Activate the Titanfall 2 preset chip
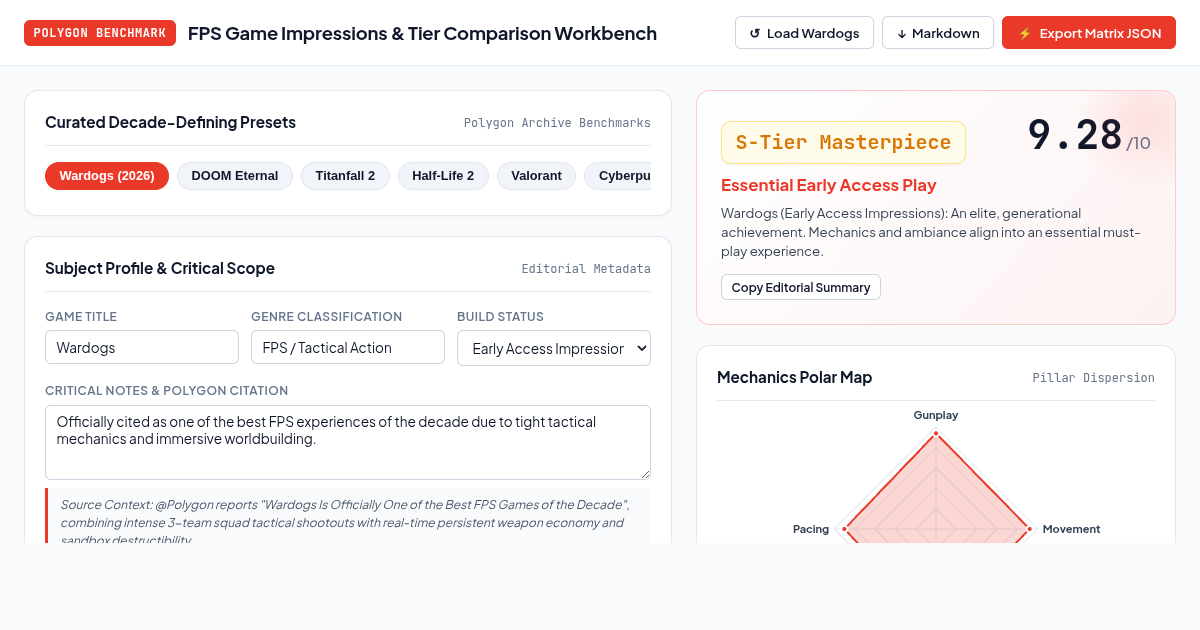1200x630 pixels. point(345,176)
